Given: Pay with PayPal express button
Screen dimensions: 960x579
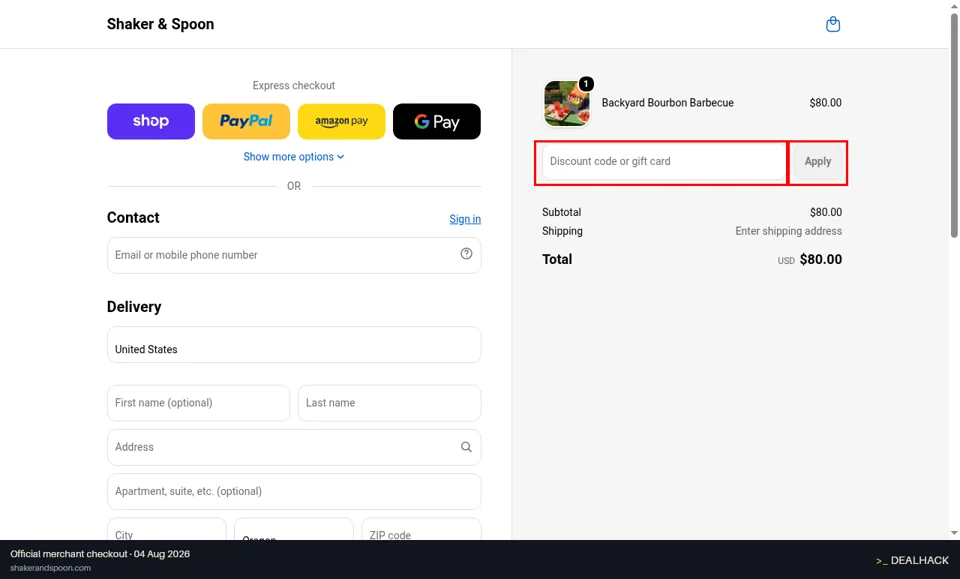Looking at the screenshot, I should tap(246, 121).
